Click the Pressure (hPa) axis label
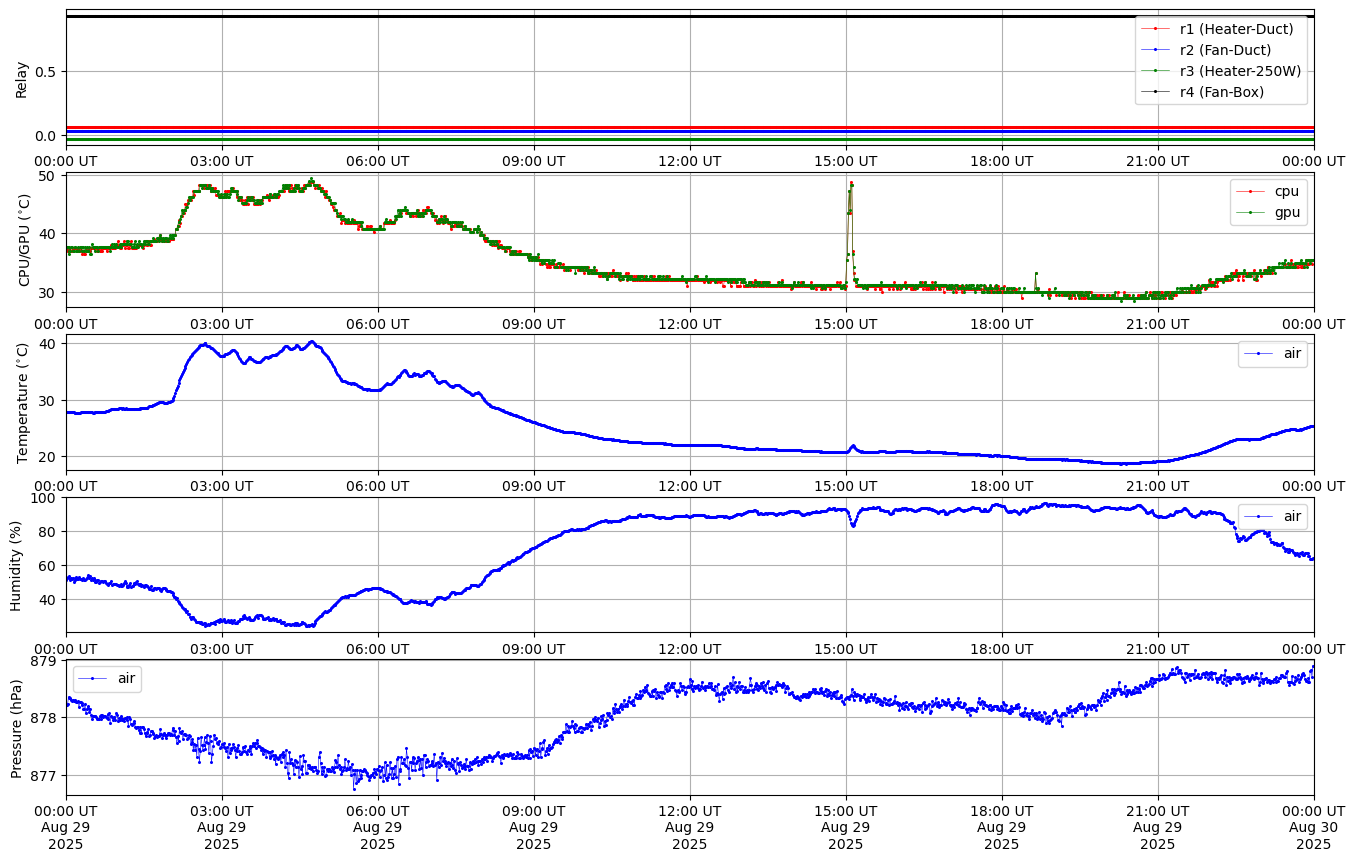 pos(16,727)
